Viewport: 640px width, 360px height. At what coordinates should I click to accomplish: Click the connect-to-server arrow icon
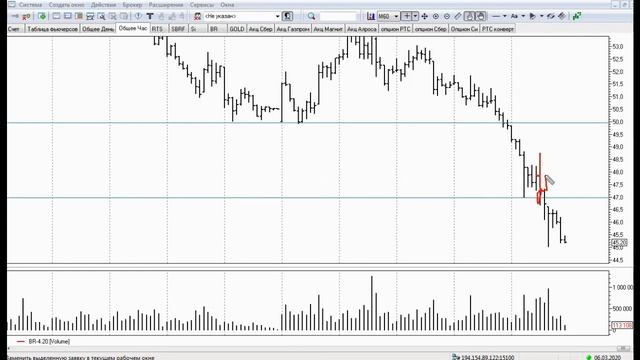(15, 16)
